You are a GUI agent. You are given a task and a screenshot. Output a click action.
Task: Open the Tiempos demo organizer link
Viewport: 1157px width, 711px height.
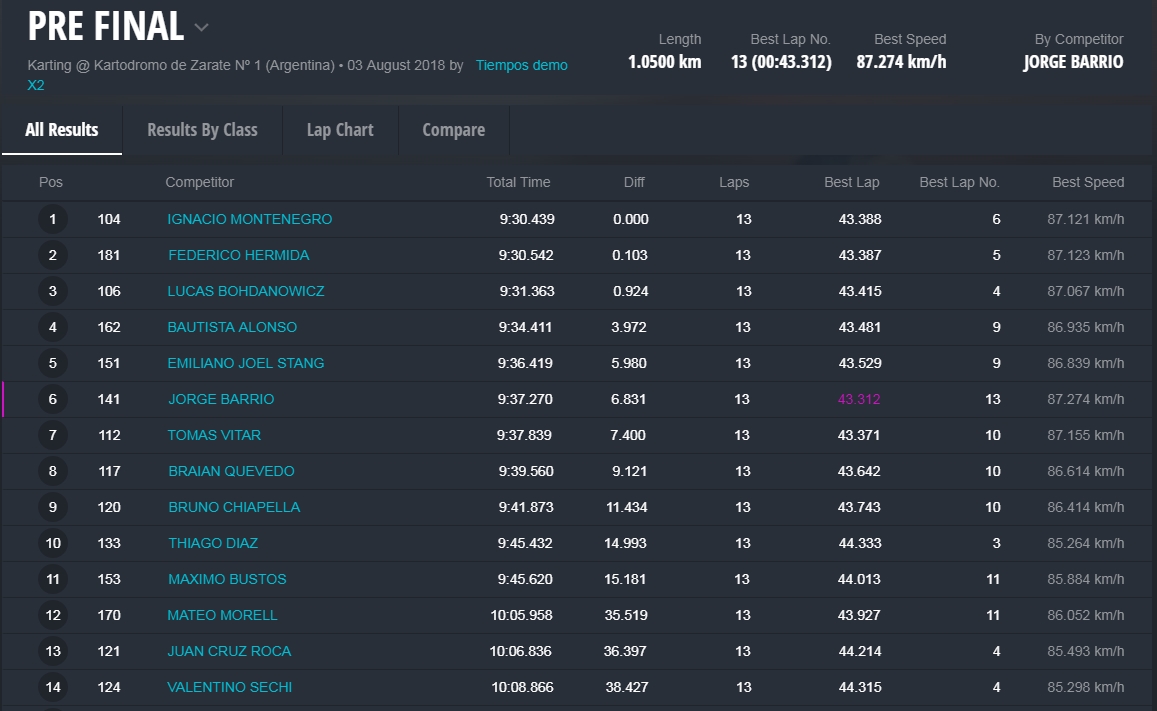tap(521, 65)
